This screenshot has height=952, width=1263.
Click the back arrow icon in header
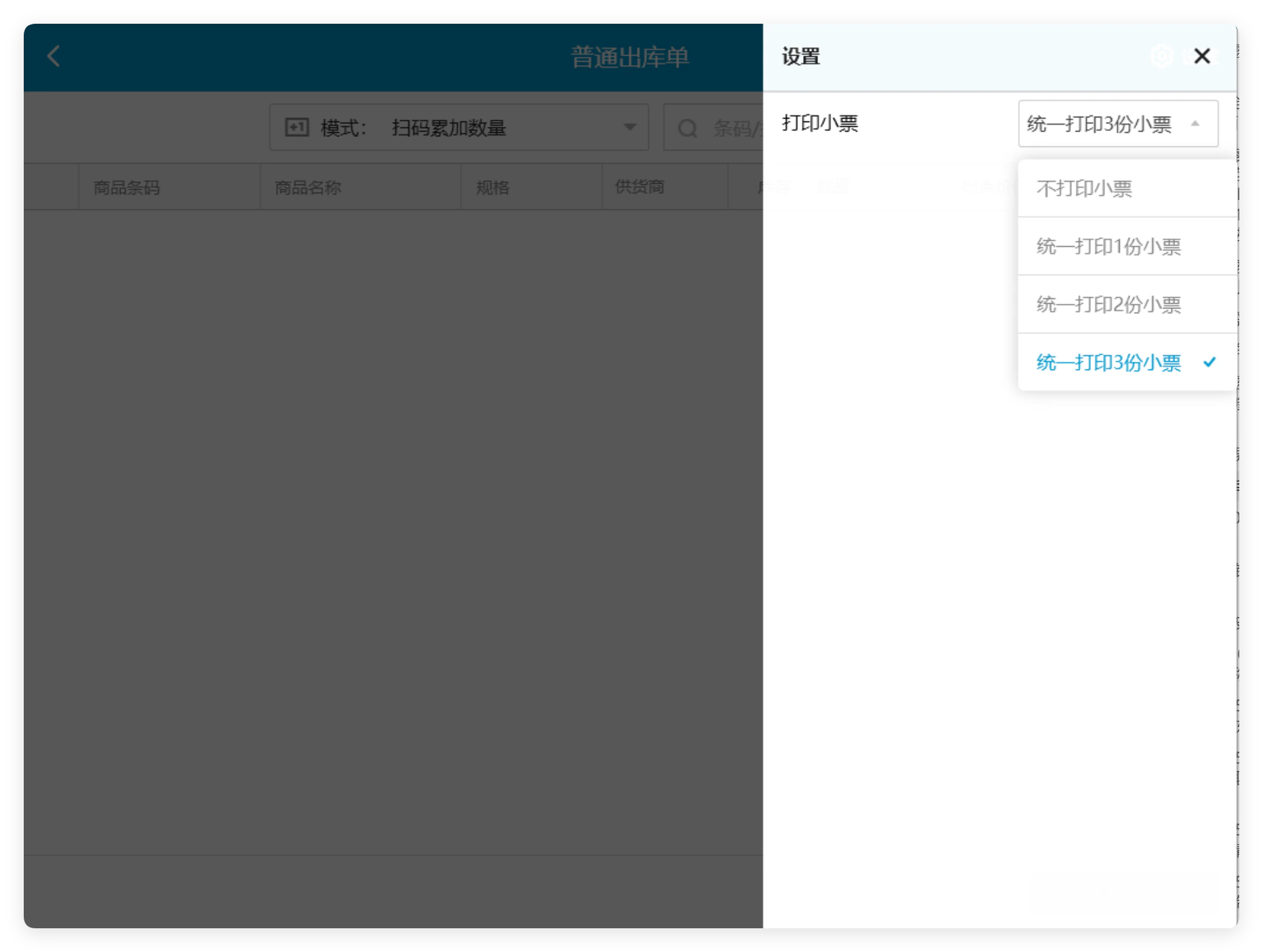tap(54, 56)
